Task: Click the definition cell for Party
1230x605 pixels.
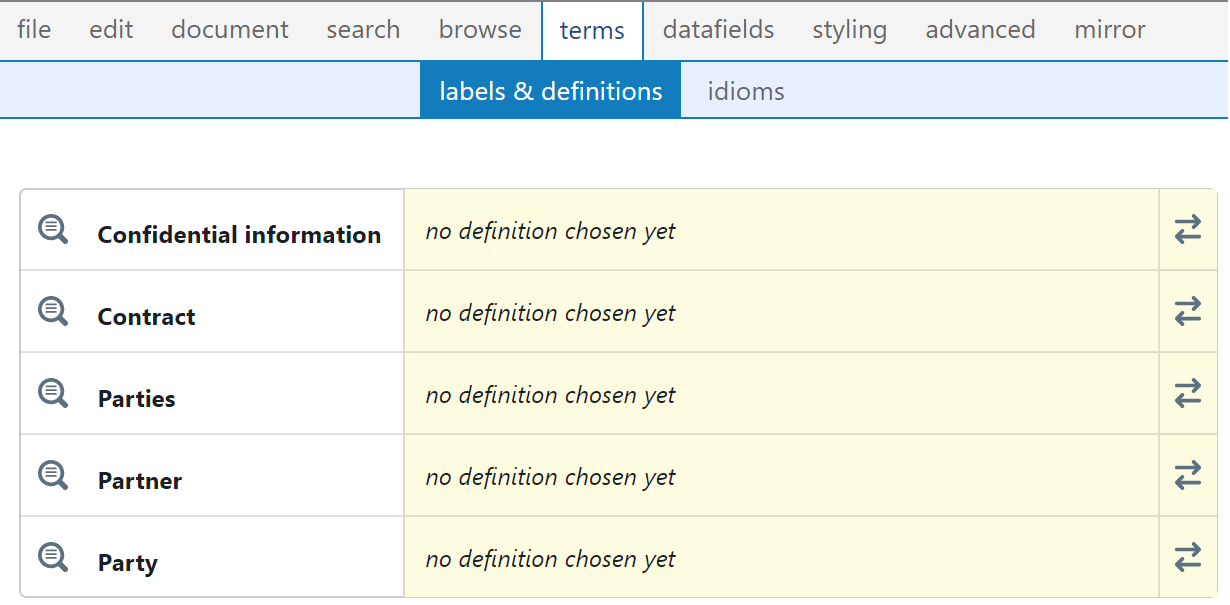Action: [x=781, y=558]
